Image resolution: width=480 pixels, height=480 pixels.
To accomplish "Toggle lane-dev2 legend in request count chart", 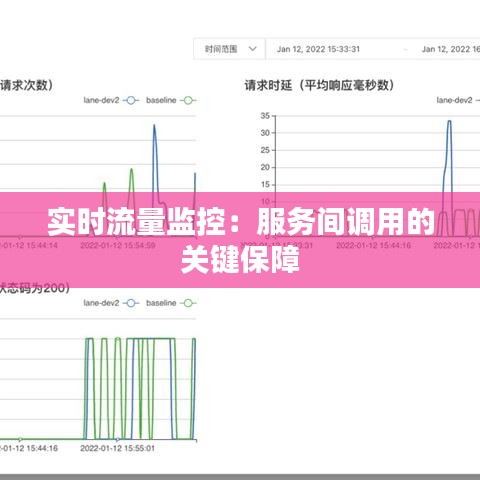I will 111,100.
